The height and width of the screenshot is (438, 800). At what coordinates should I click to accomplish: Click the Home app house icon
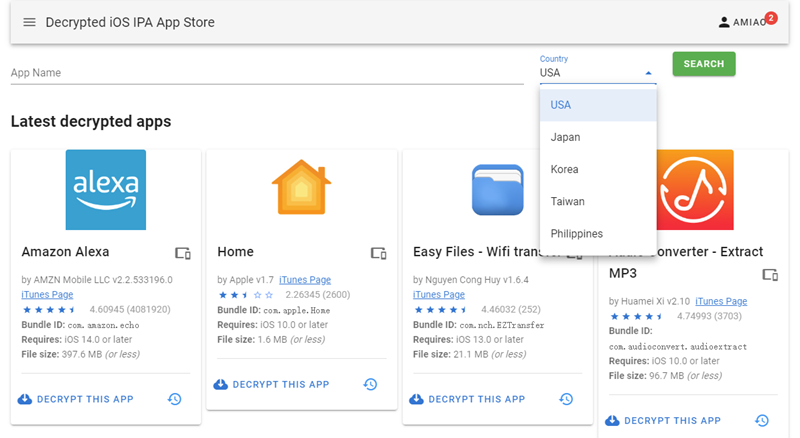(302, 187)
